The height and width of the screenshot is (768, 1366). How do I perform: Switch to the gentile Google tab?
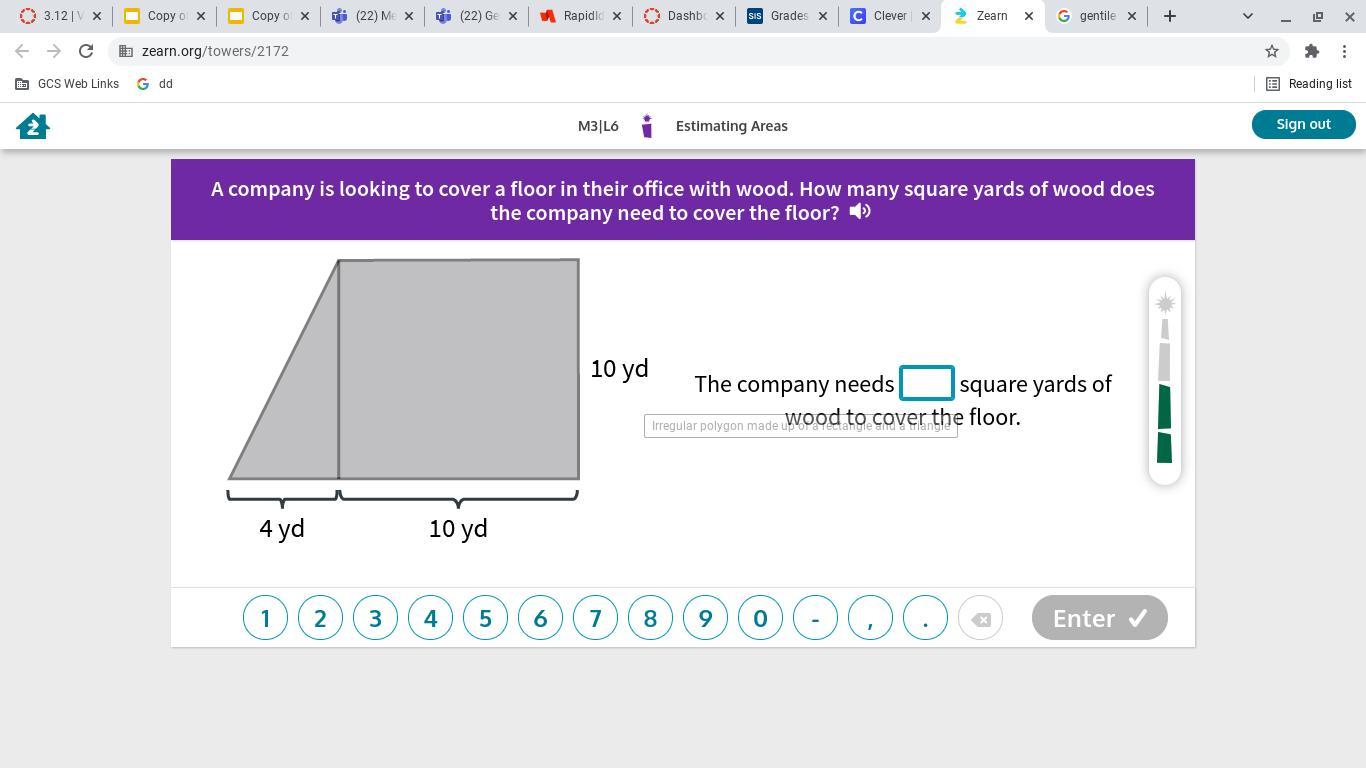click(1096, 16)
